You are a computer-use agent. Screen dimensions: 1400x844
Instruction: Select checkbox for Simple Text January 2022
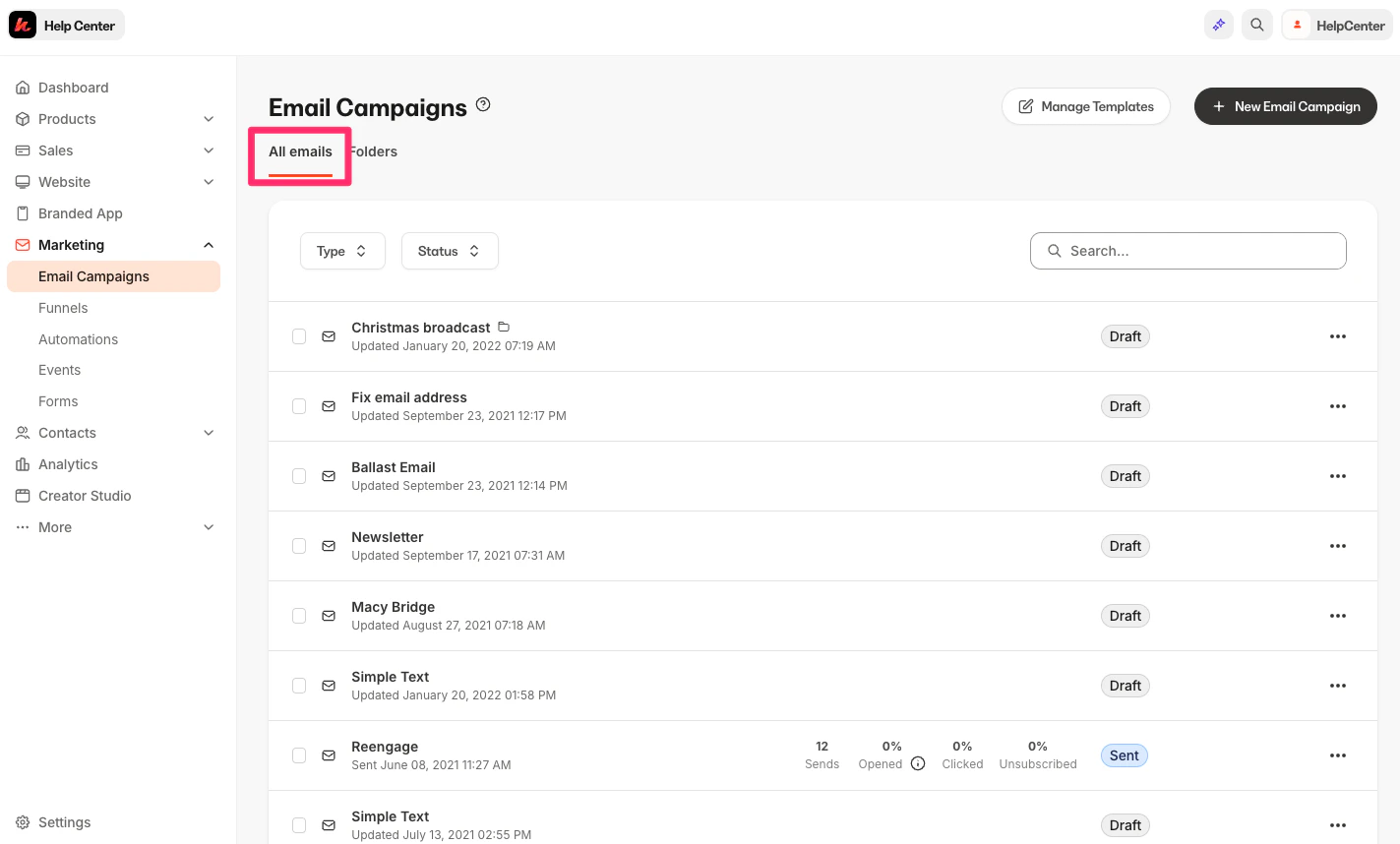(299, 686)
